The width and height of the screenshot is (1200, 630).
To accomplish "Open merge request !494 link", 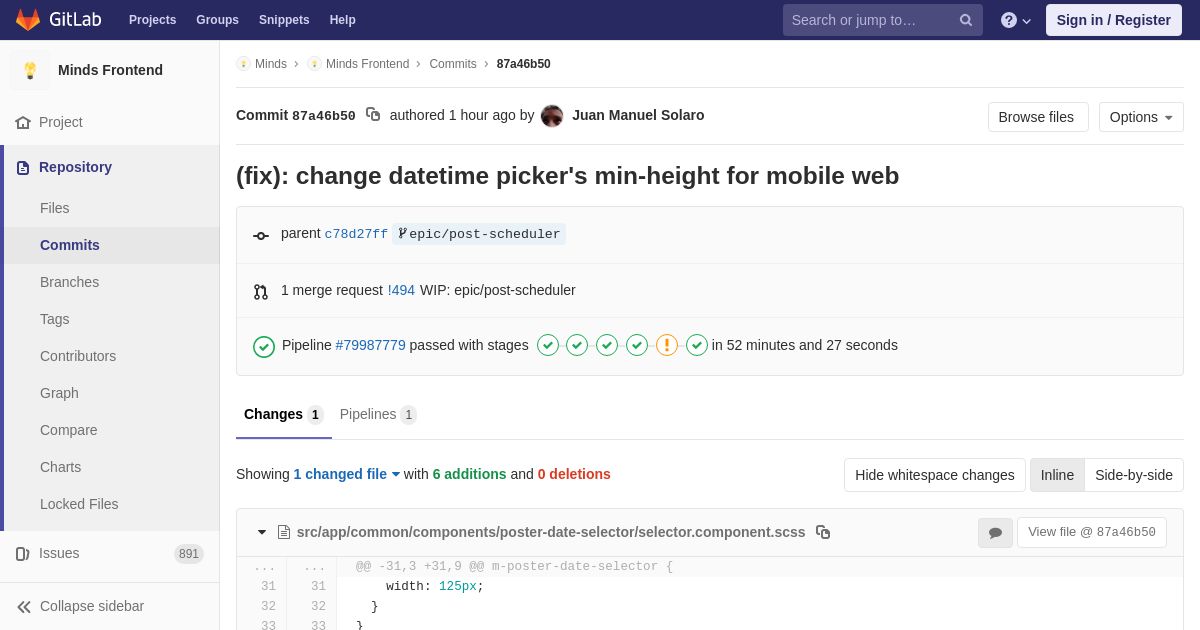I will tap(401, 290).
